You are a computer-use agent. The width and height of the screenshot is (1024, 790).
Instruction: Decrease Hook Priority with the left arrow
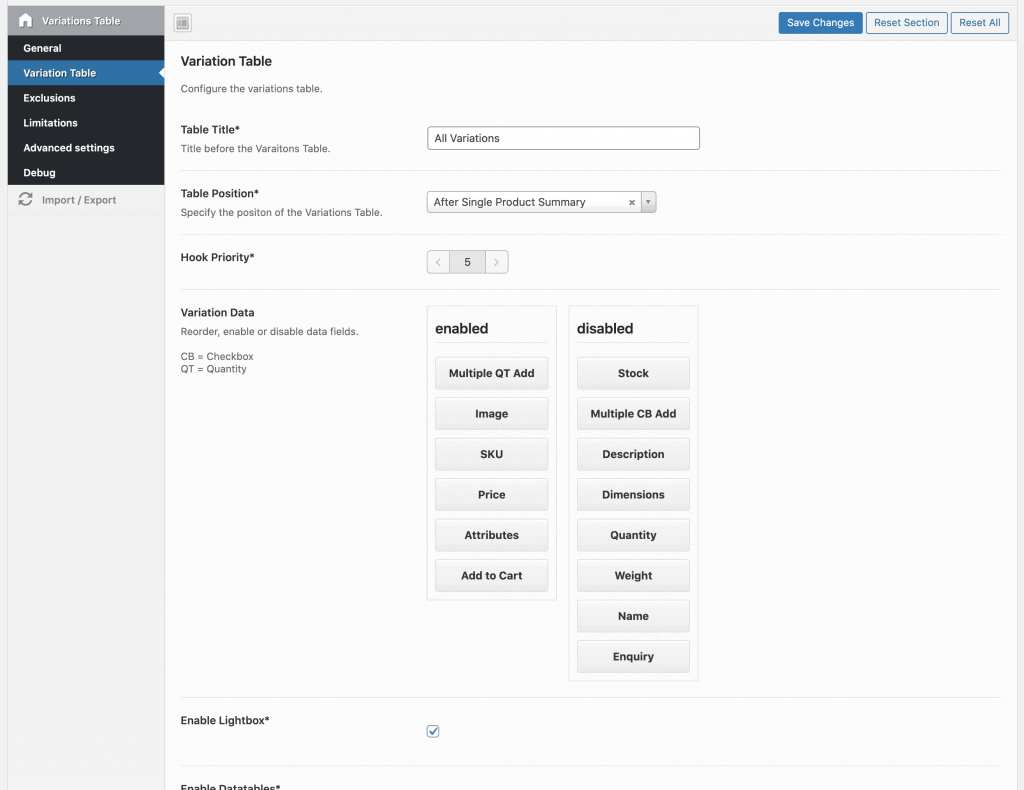pyautogui.click(x=438, y=262)
